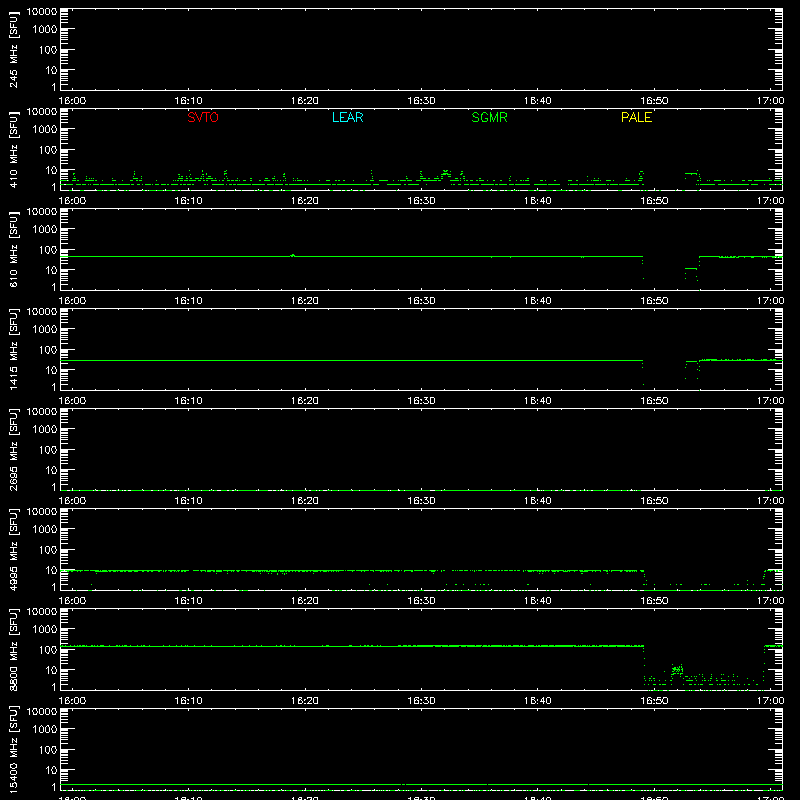Viewport: 800px width, 800px height.
Task: Click the 1000 tick label of 15400 MHz panel
Action: coord(45,729)
